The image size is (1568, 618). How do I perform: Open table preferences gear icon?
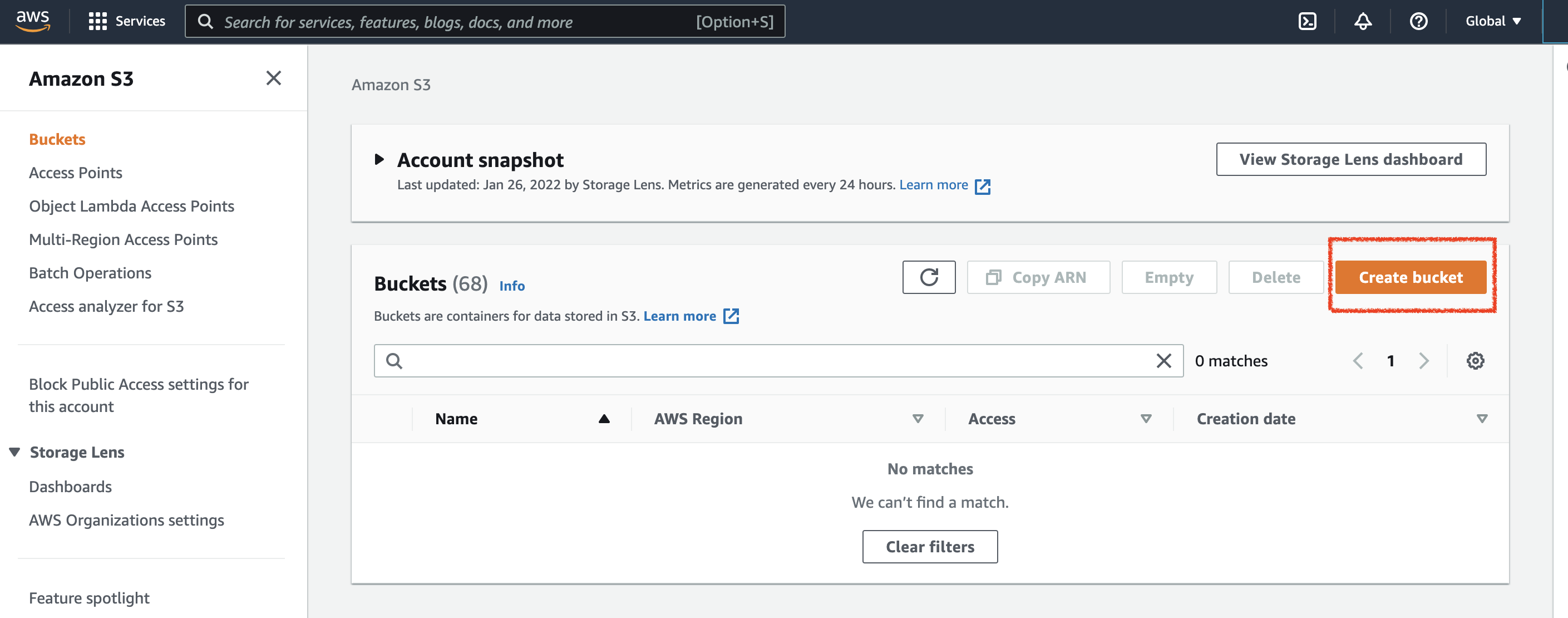point(1475,360)
